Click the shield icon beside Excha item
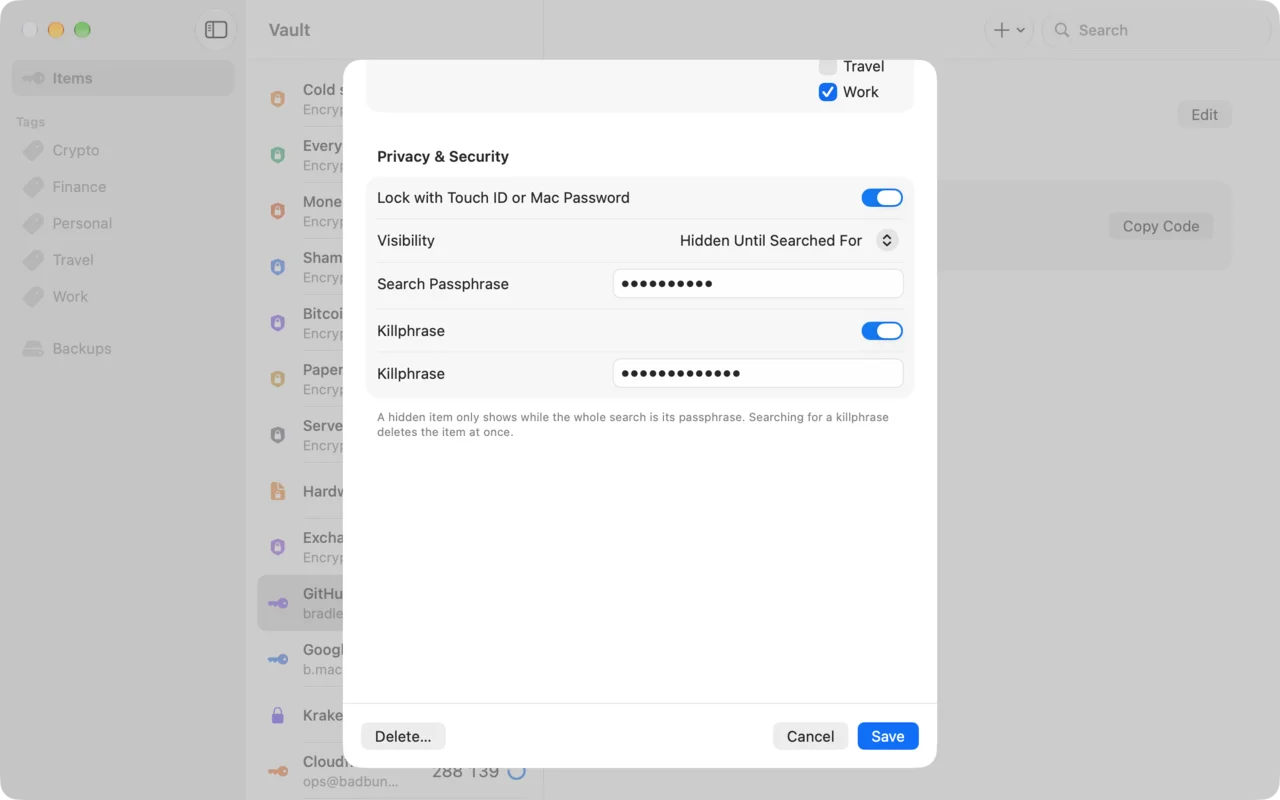 (278, 547)
